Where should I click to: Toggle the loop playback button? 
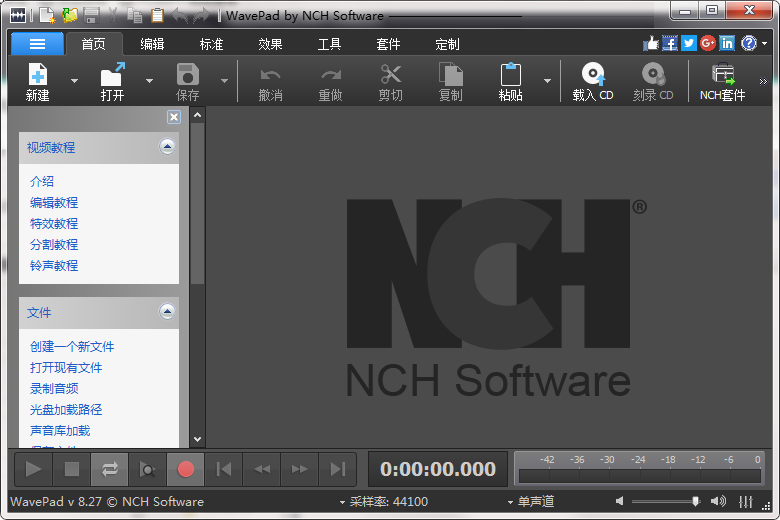(109, 469)
